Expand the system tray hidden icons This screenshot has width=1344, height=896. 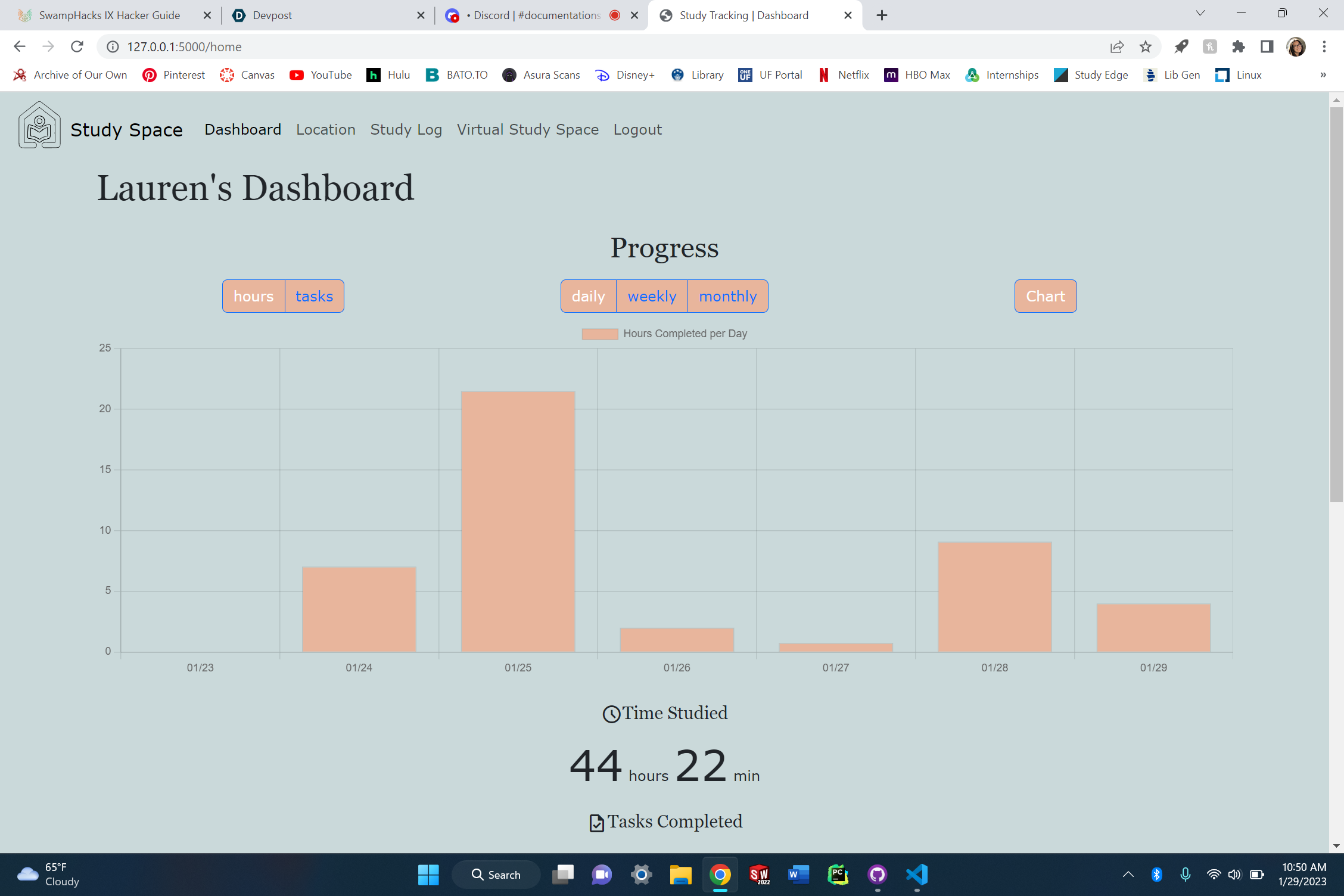click(1128, 875)
